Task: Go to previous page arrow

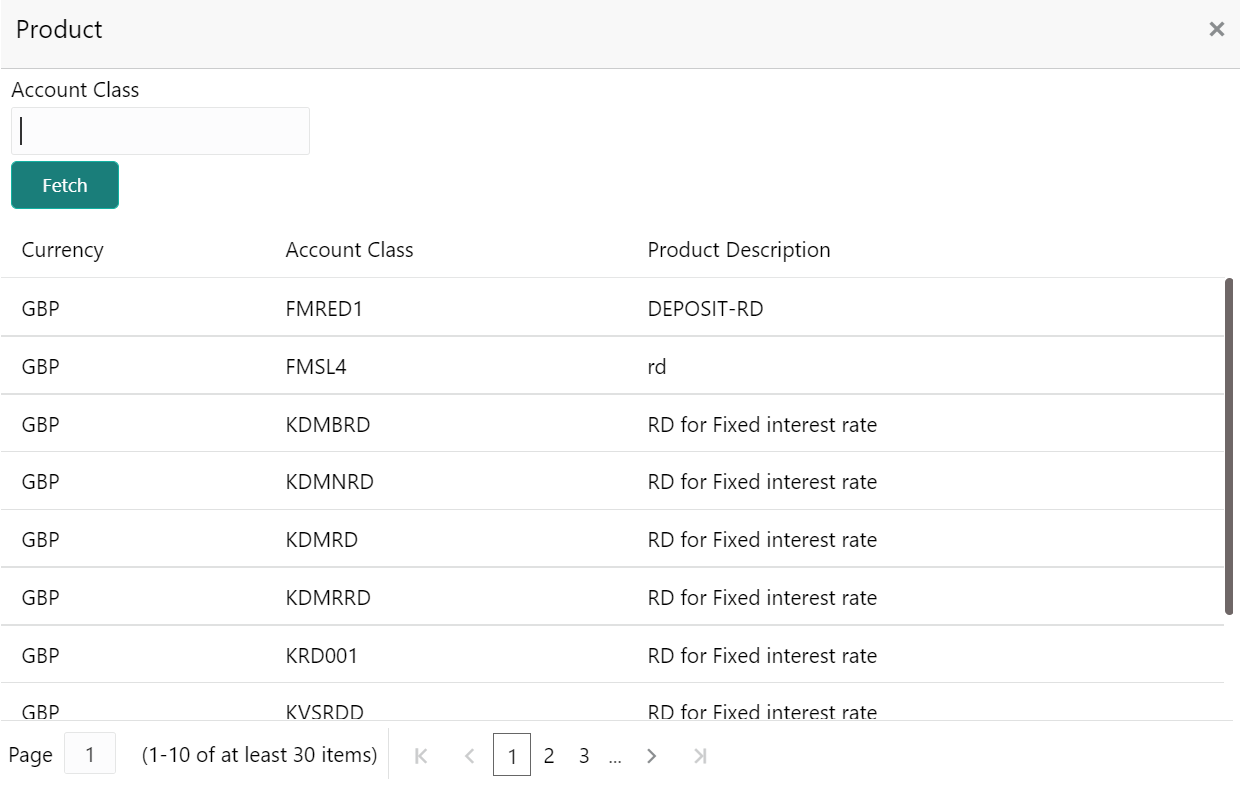Action: point(469,756)
